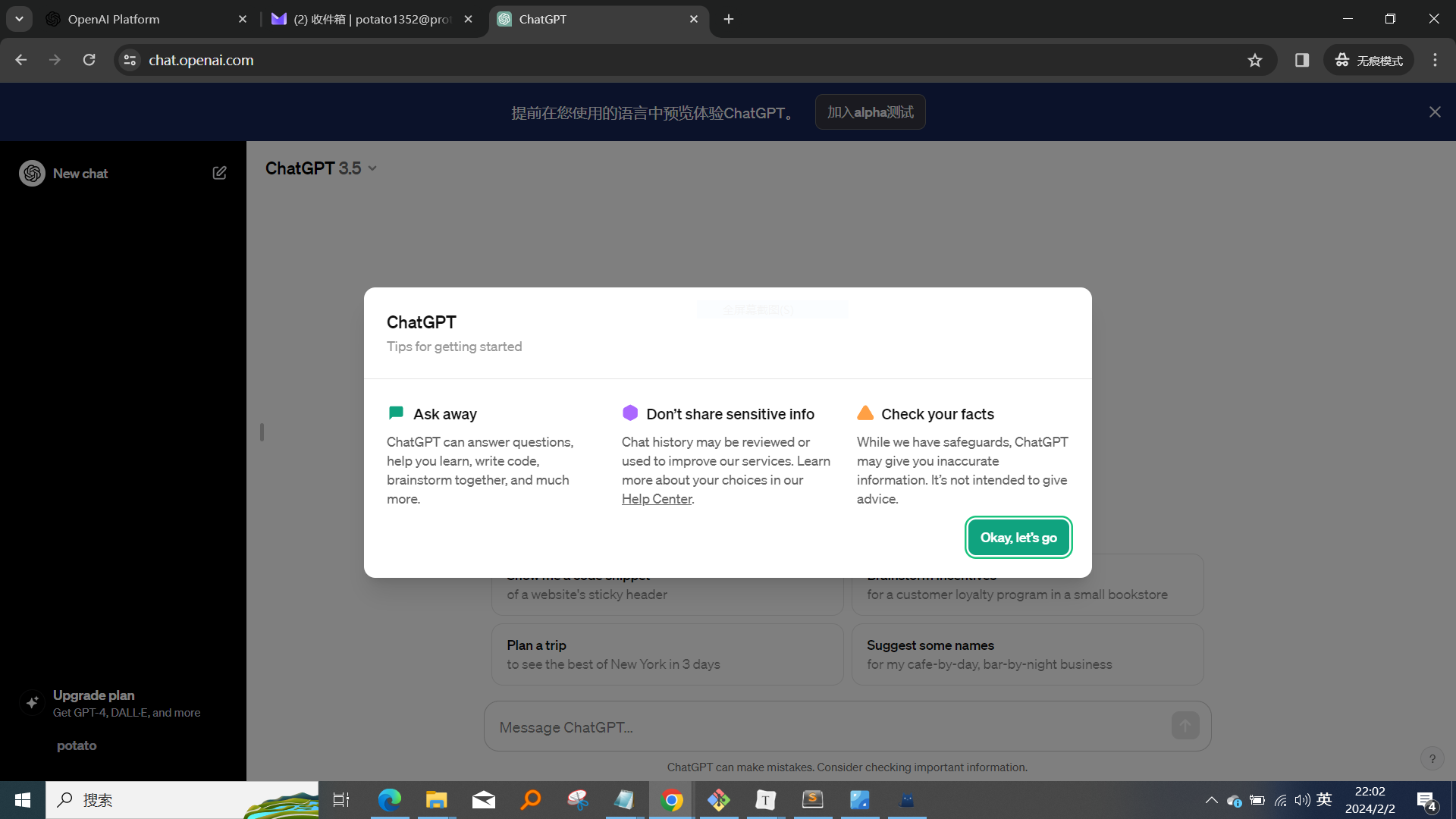The height and width of the screenshot is (819, 1456).
Task: Click the ChatGPT logo in sidebar
Action: pyautogui.click(x=32, y=173)
